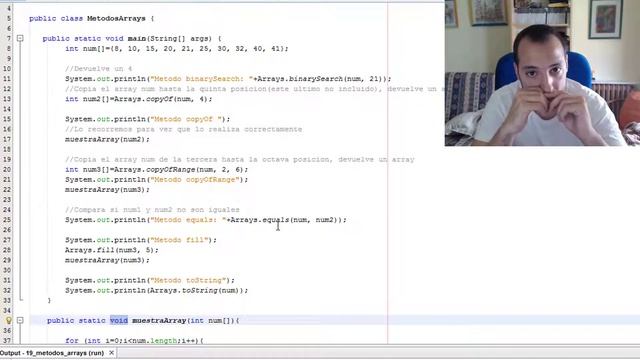
Task: Click muestraArray(num3); on line 29
Action: pos(107,260)
